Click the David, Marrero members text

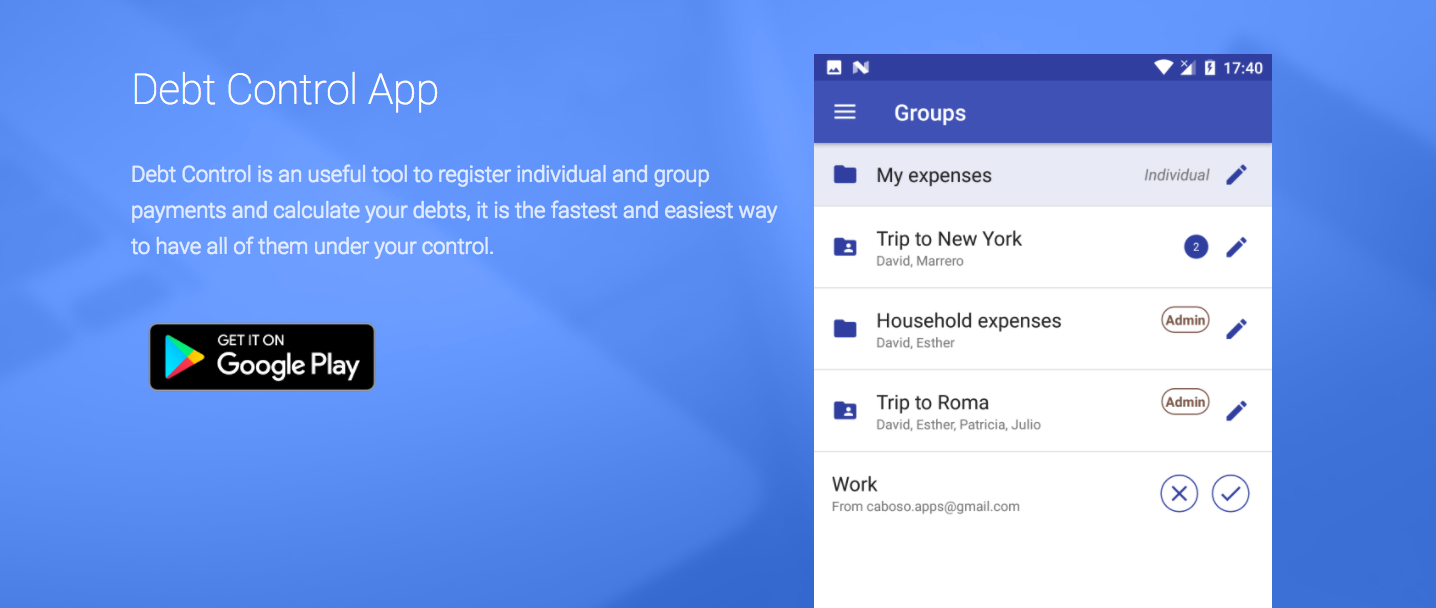coord(920,261)
